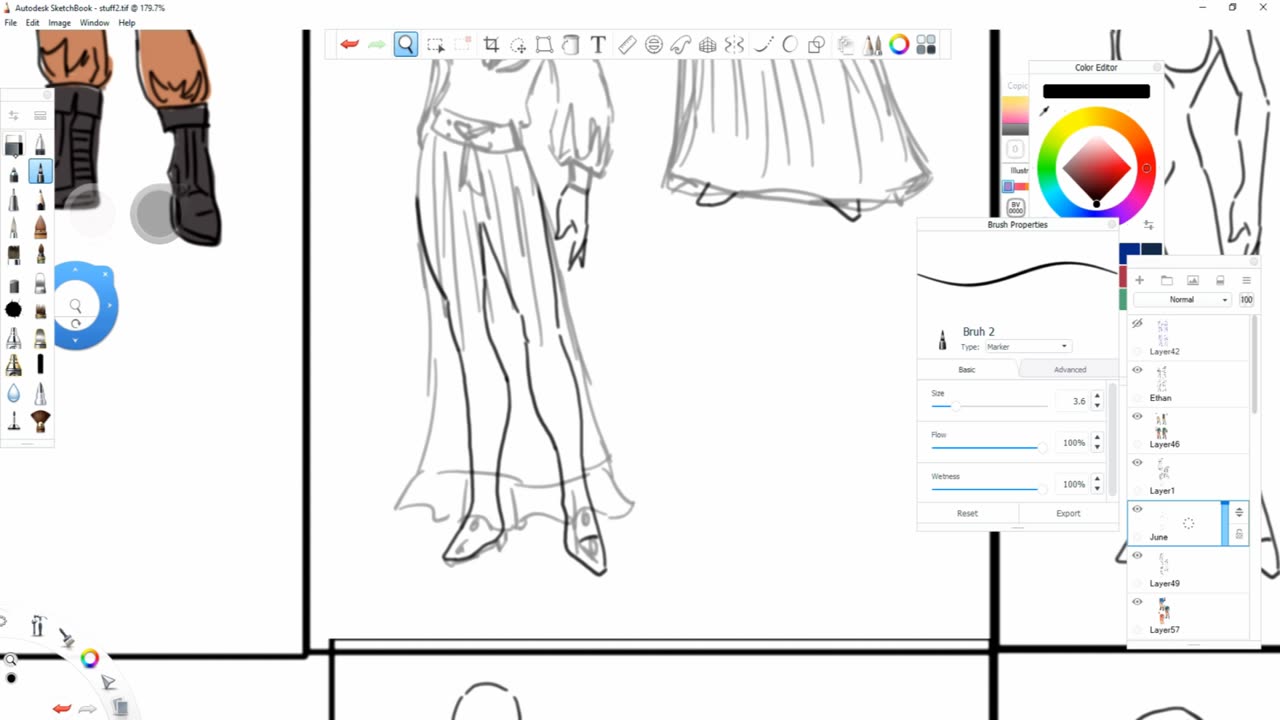Select the water drop smear brush
The height and width of the screenshot is (720, 1280).
tap(14, 393)
